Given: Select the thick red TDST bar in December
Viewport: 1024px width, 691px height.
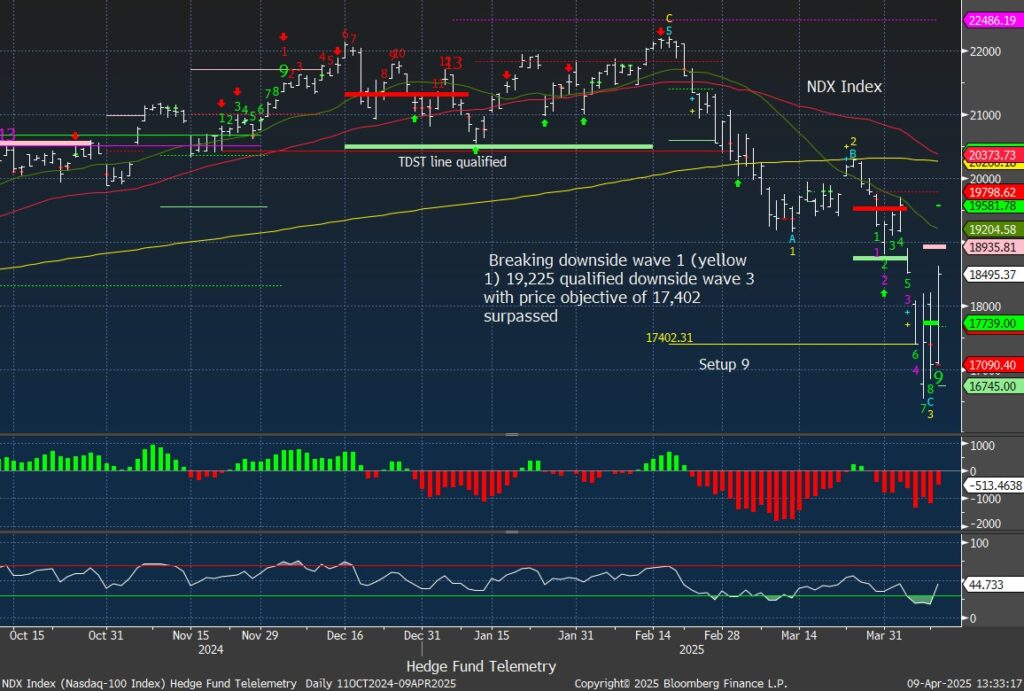Looking at the screenshot, I should click(x=406, y=94).
